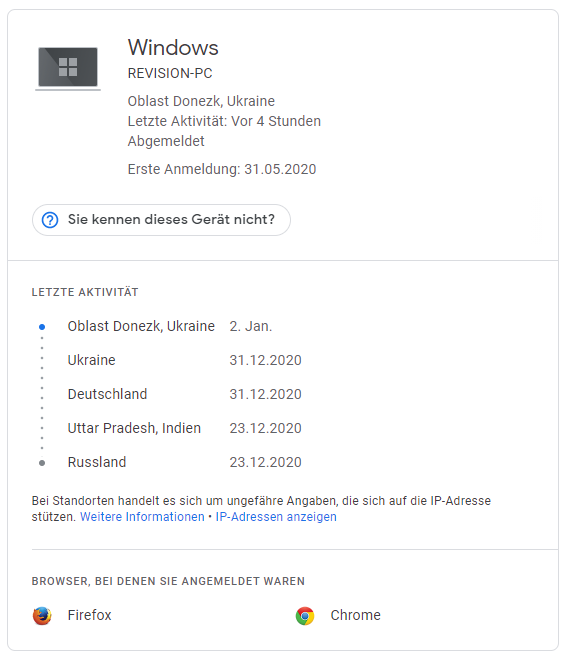This screenshot has width=572, height=663.
Task: Select the Ukraine 31.12.2020 activity entry
Action: pyautogui.click(x=185, y=360)
